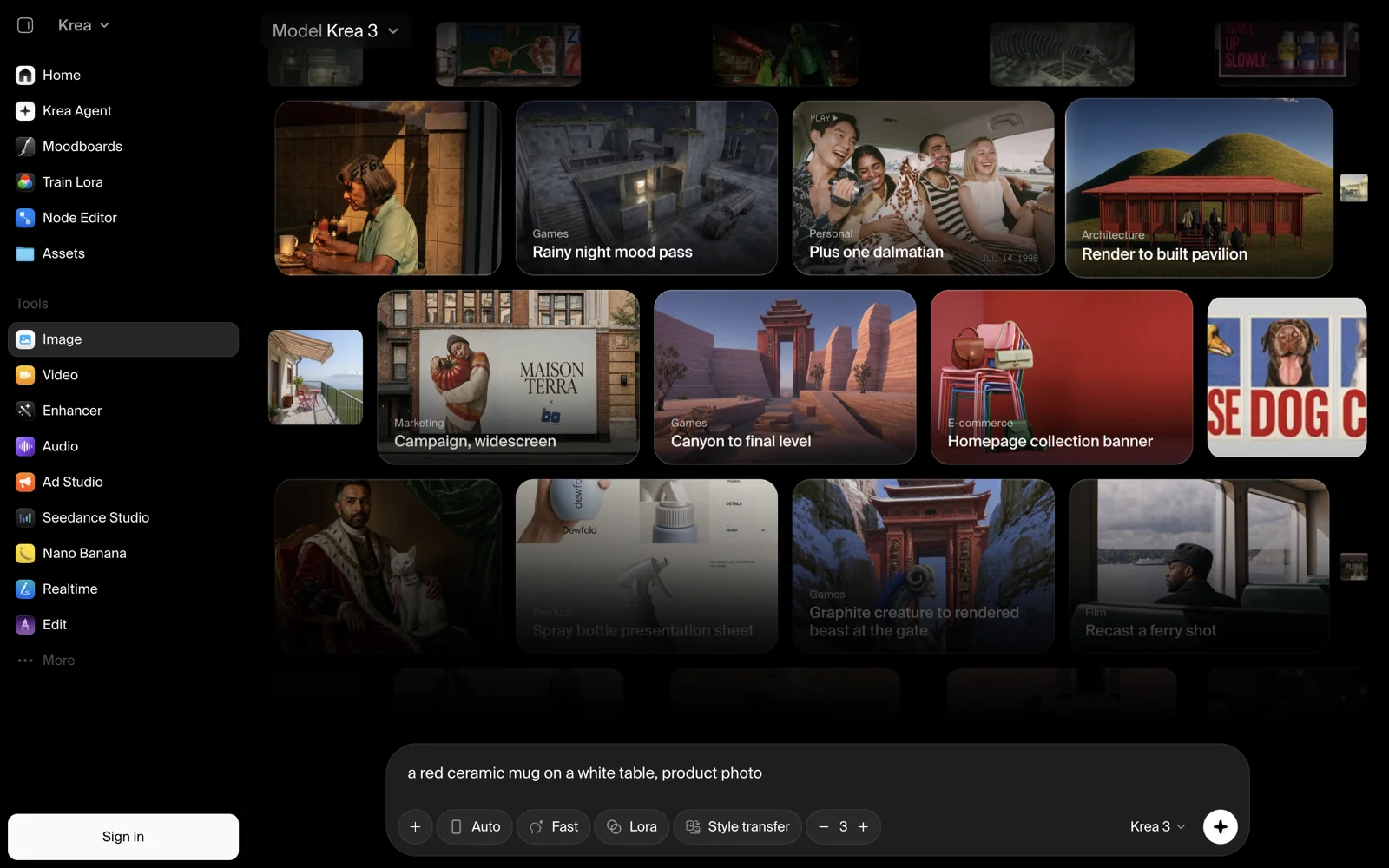
Task: Add attachment with plus button in prompt bar
Action: pyautogui.click(x=415, y=826)
